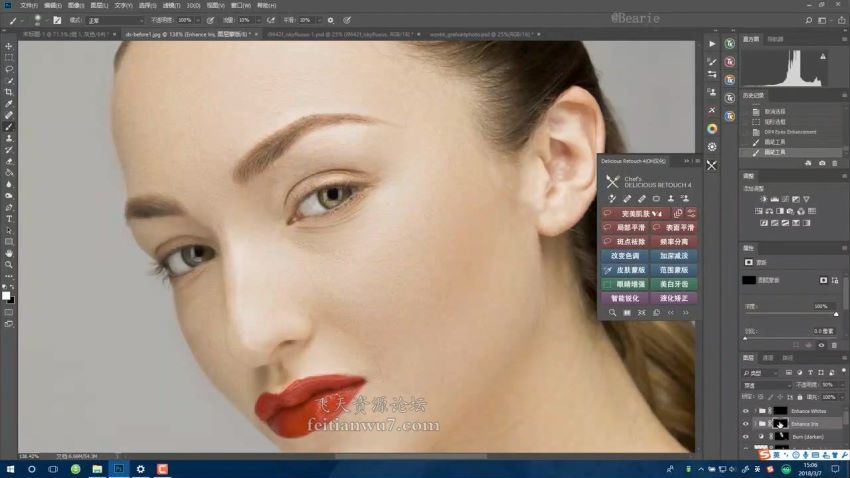Select the Eraser tool
The image size is (850, 478).
9,162
